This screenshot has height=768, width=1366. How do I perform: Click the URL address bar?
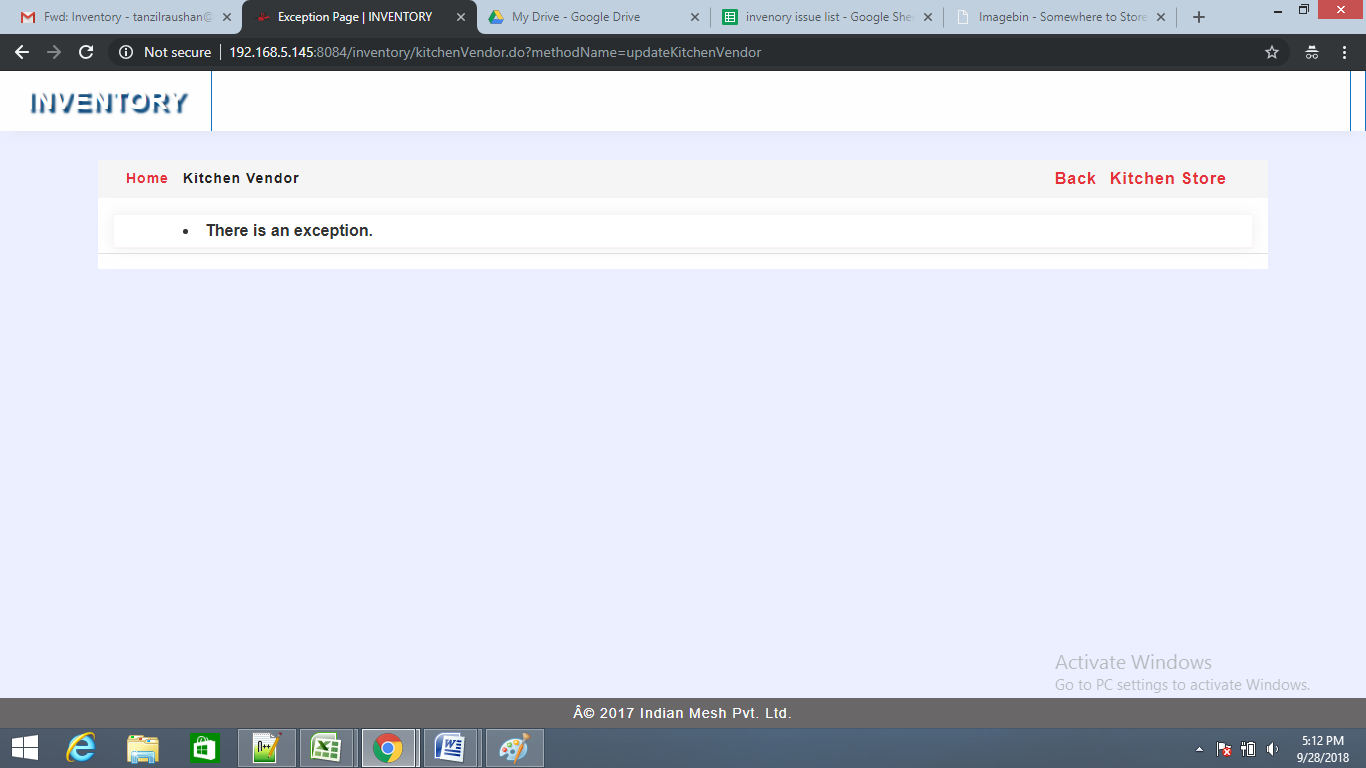point(700,52)
